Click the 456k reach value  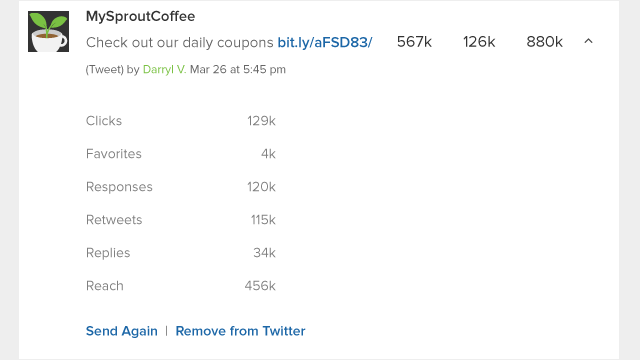pos(260,286)
